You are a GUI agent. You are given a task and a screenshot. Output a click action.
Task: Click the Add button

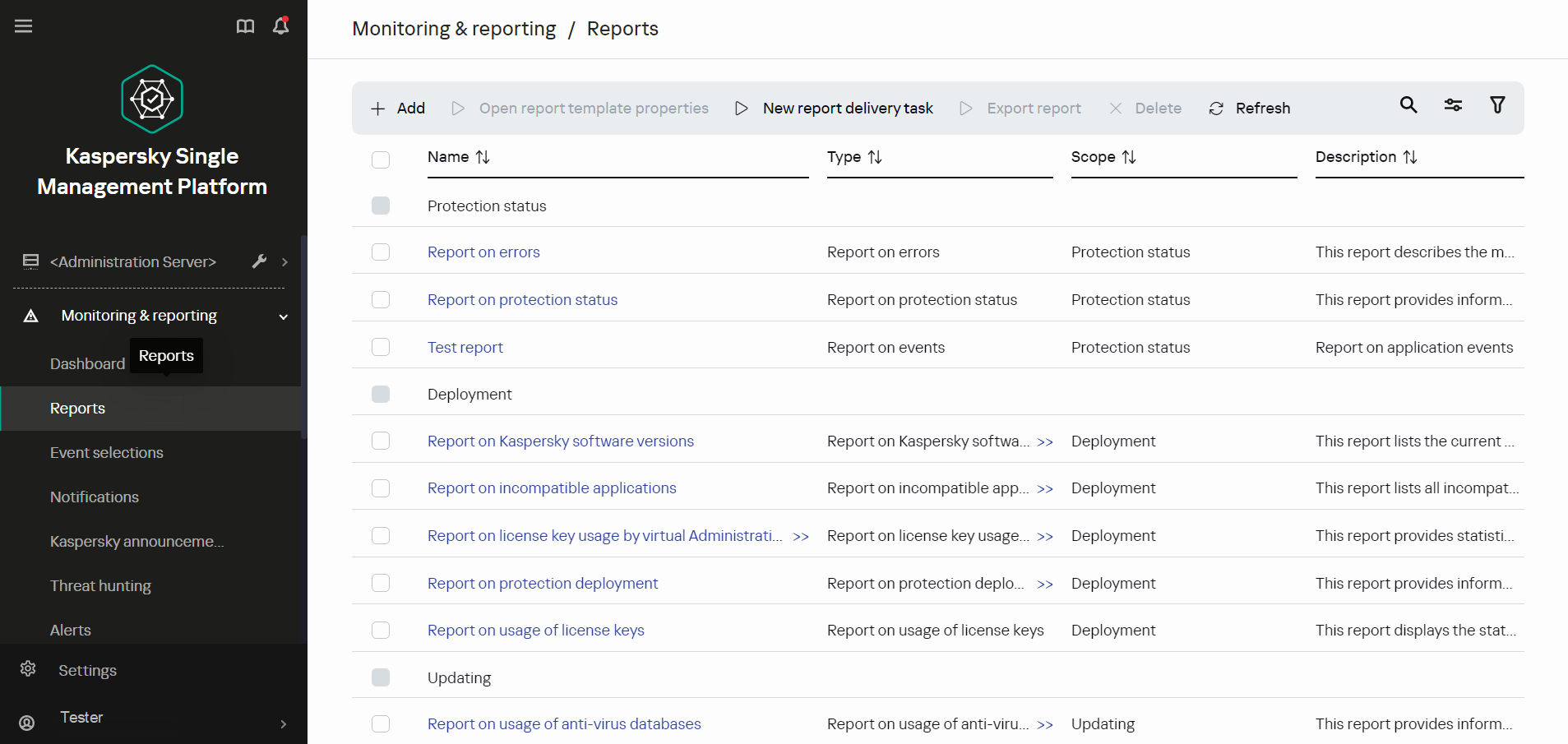397,108
